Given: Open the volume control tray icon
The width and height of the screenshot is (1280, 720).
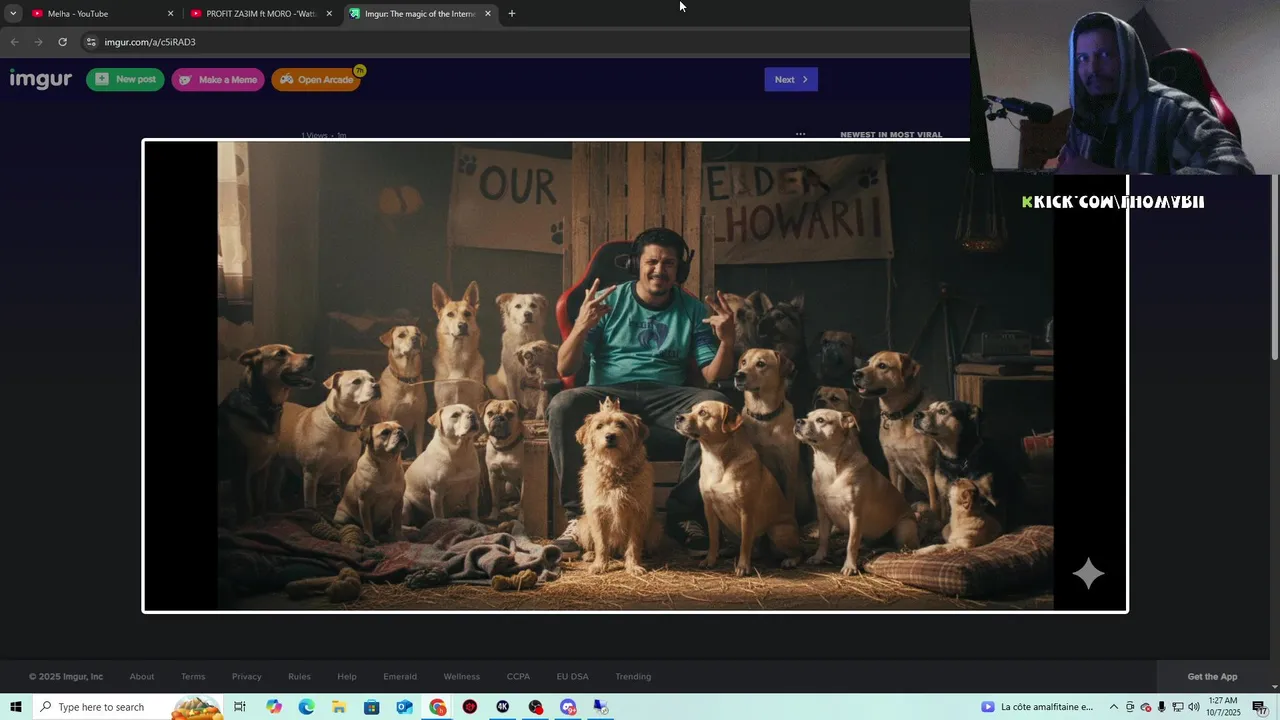Looking at the screenshot, I should pos(1194,707).
